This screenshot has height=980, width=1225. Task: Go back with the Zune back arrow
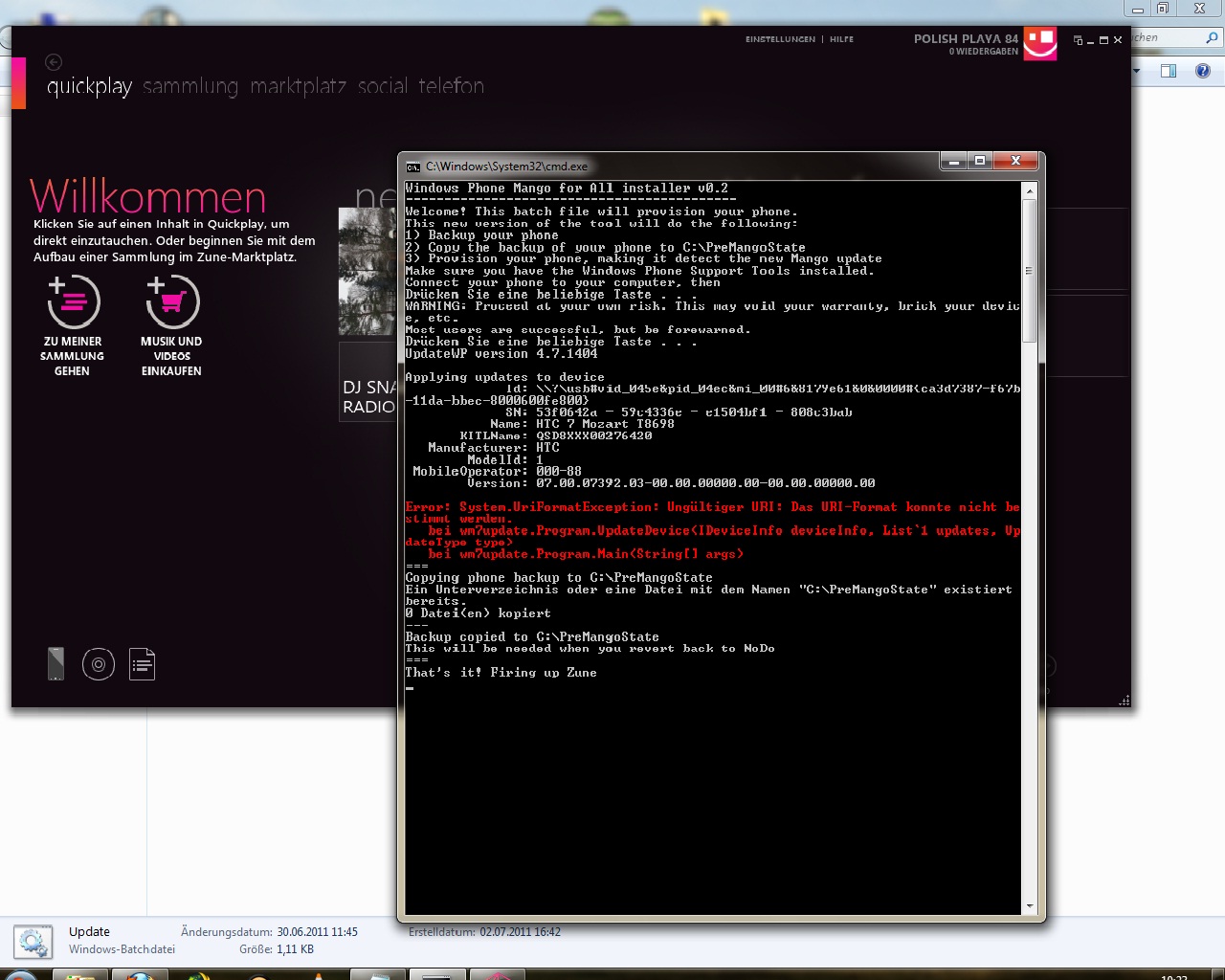54,62
